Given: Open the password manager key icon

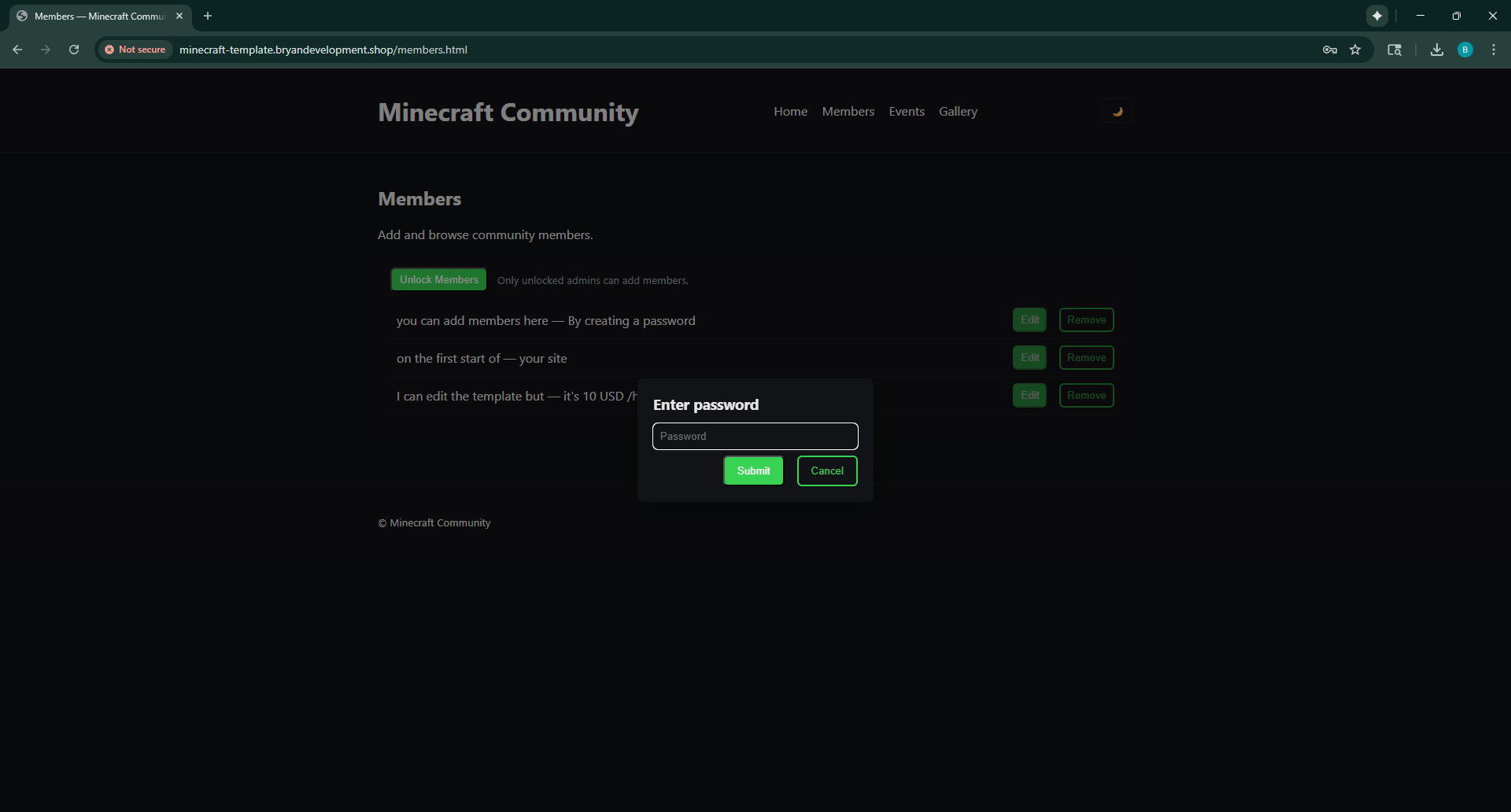Looking at the screenshot, I should click(x=1330, y=50).
